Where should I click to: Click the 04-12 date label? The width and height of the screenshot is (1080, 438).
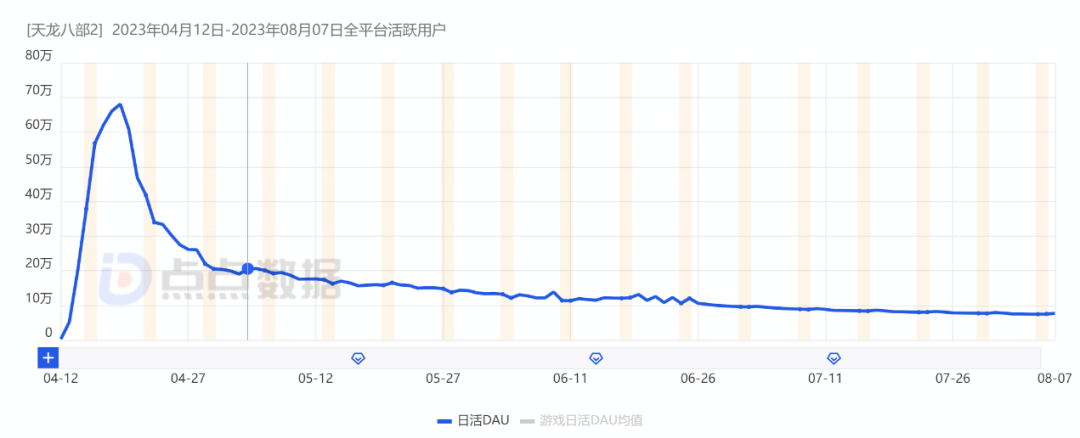[60, 378]
